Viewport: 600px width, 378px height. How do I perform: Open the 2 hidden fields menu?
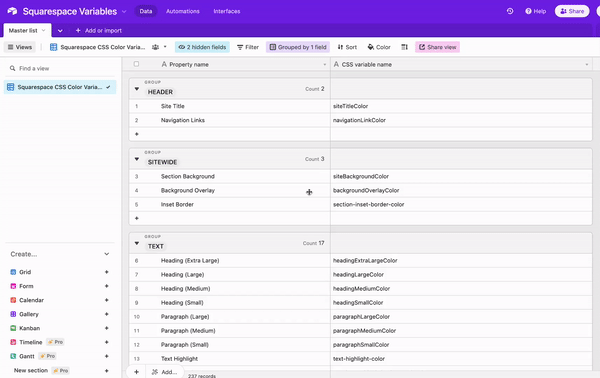point(202,47)
